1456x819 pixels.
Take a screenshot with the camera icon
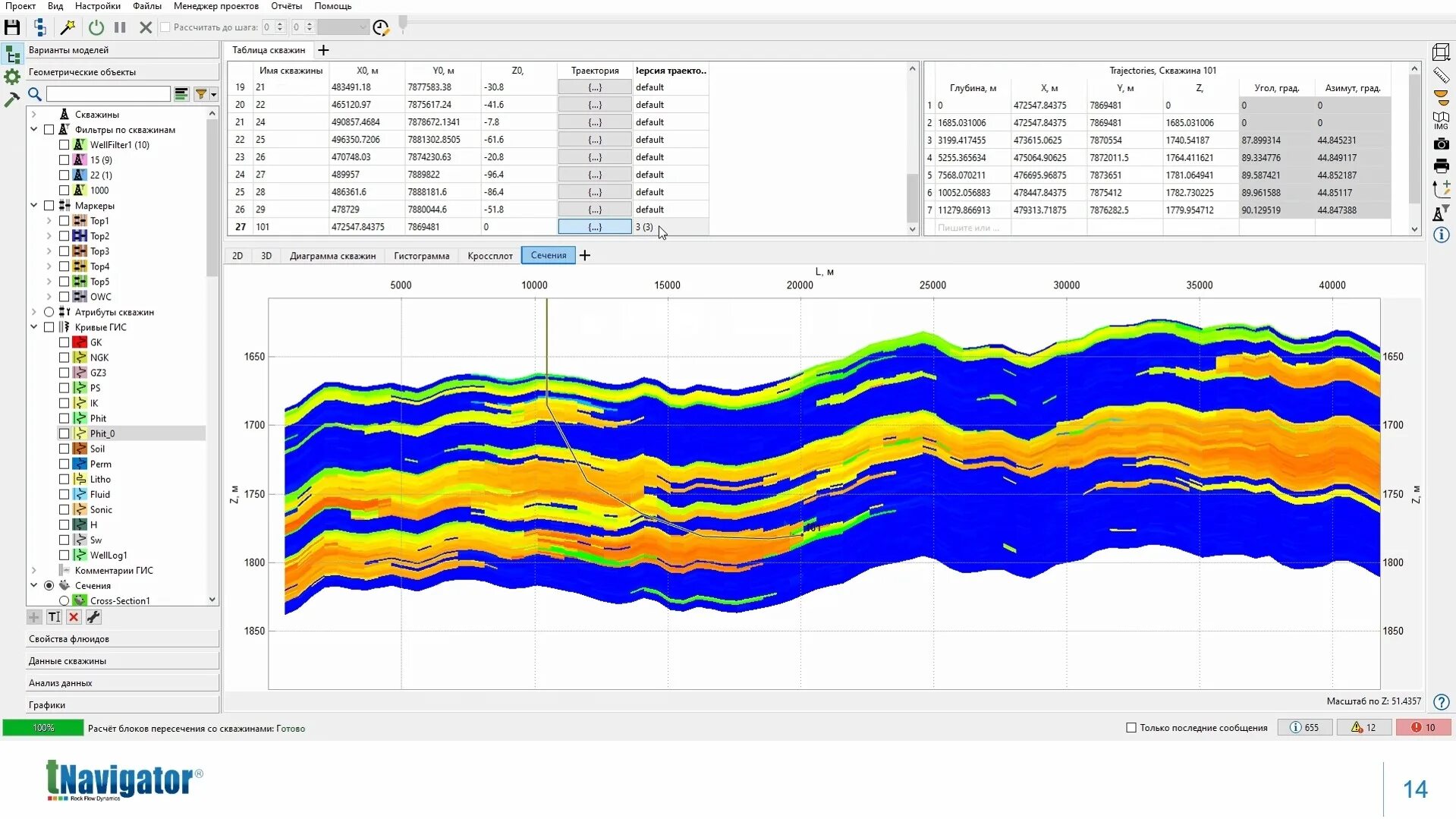[x=1441, y=143]
